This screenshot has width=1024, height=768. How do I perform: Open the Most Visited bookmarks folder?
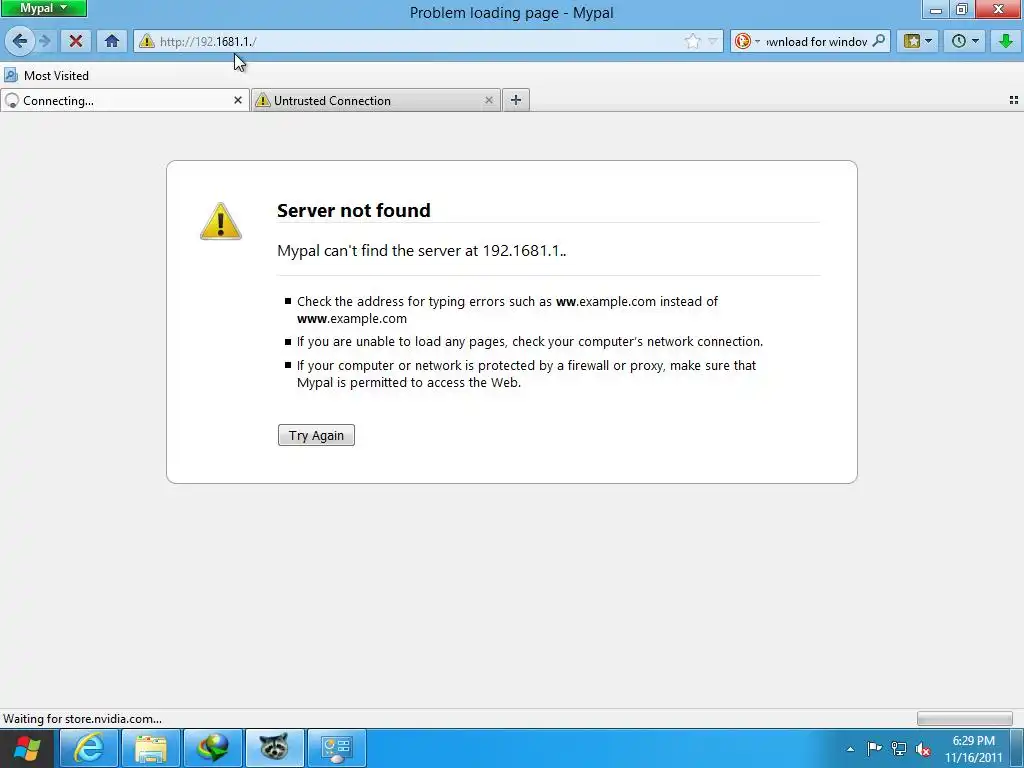pos(46,76)
